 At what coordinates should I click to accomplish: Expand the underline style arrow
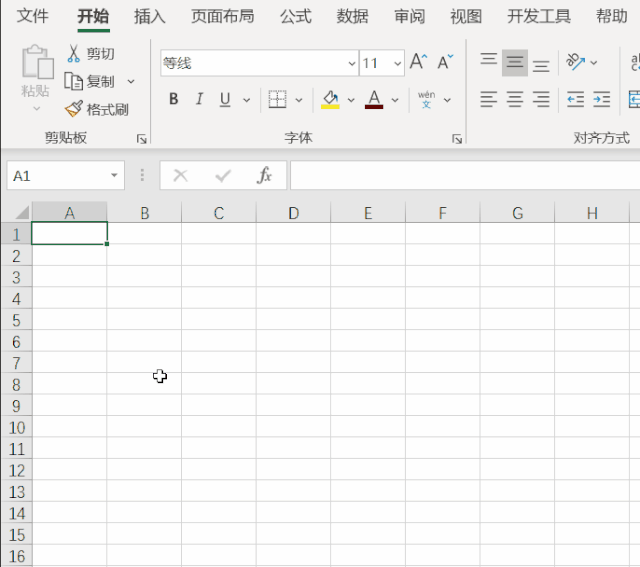(x=246, y=100)
